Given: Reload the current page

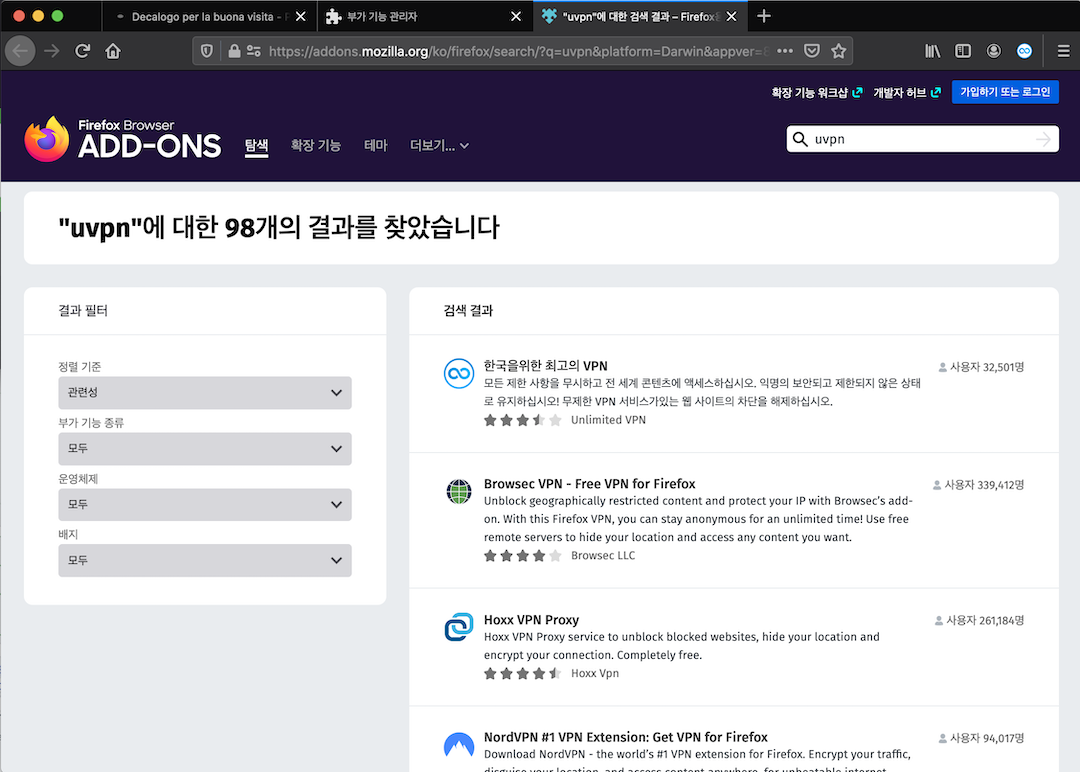Looking at the screenshot, I should coord(83,51).
